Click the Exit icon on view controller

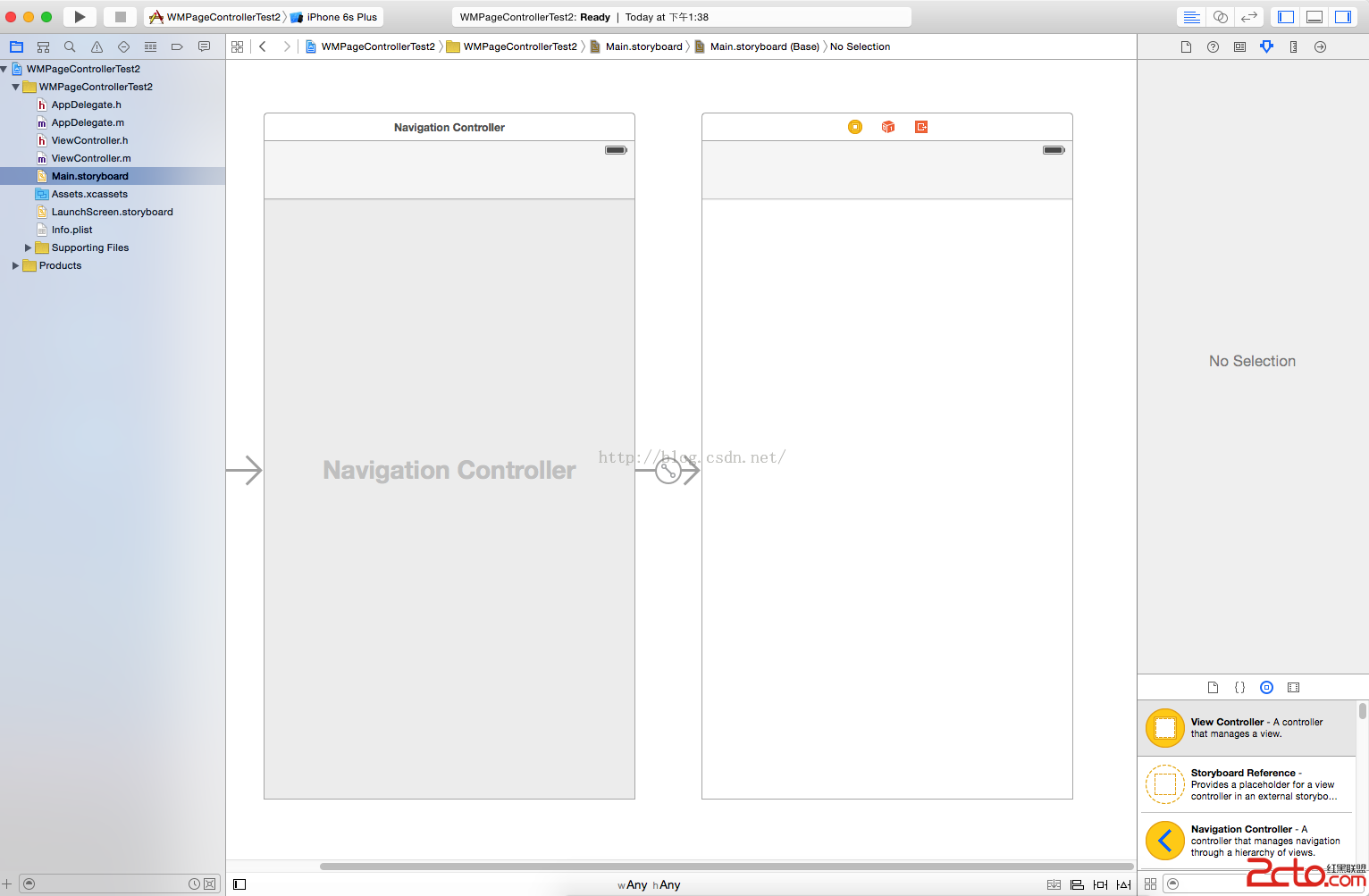pyautogui.click(x=921, y=127)
